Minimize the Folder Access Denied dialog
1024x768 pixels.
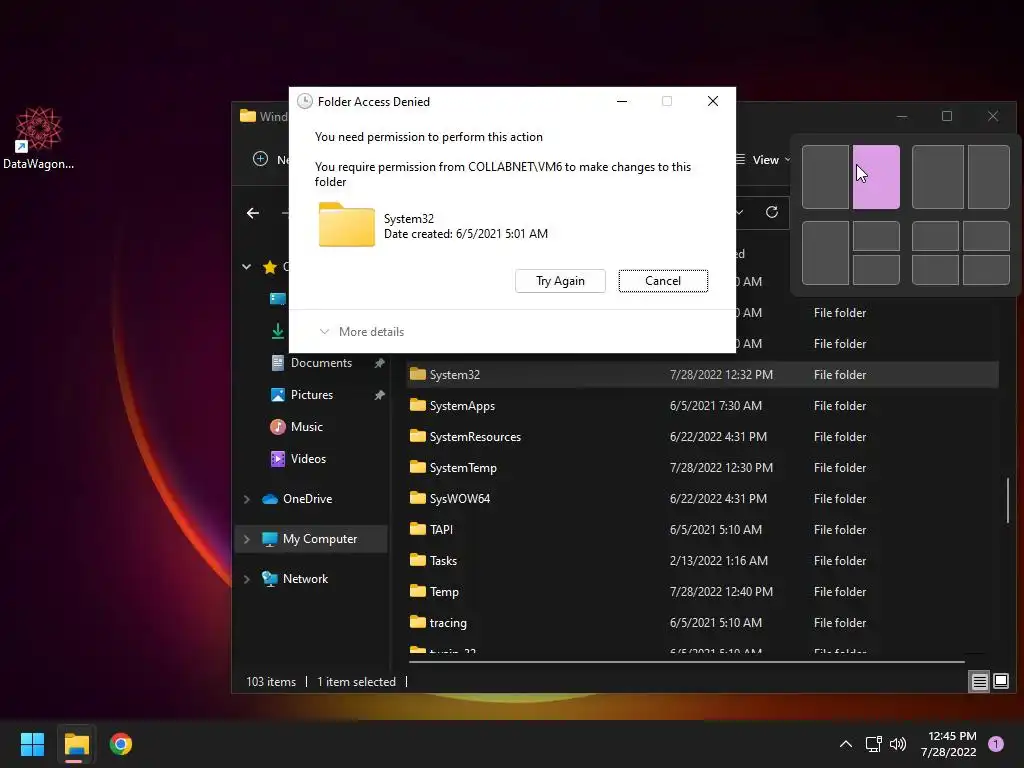tap(622, 101)
